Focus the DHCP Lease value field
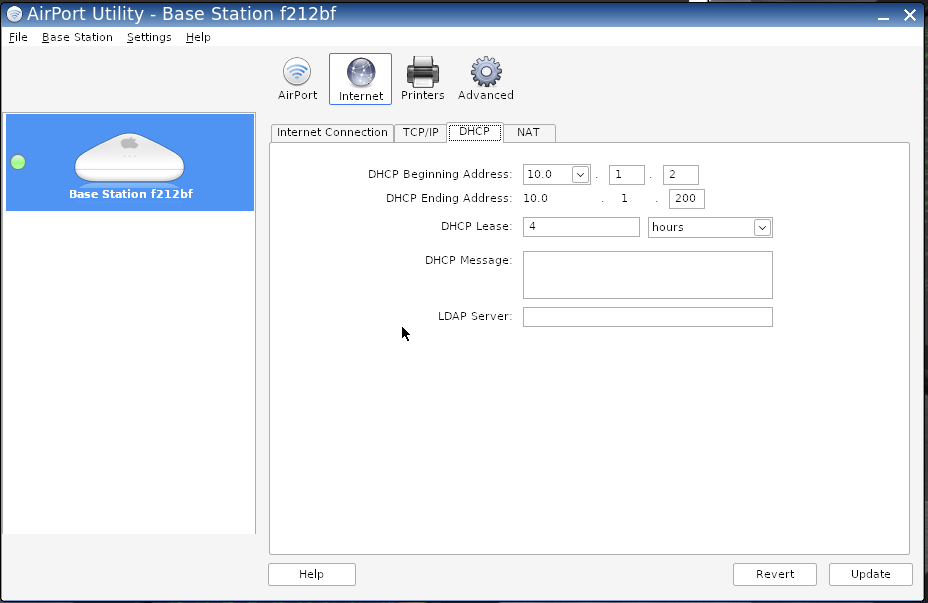 pyautogui.click(x=580, y=227)
